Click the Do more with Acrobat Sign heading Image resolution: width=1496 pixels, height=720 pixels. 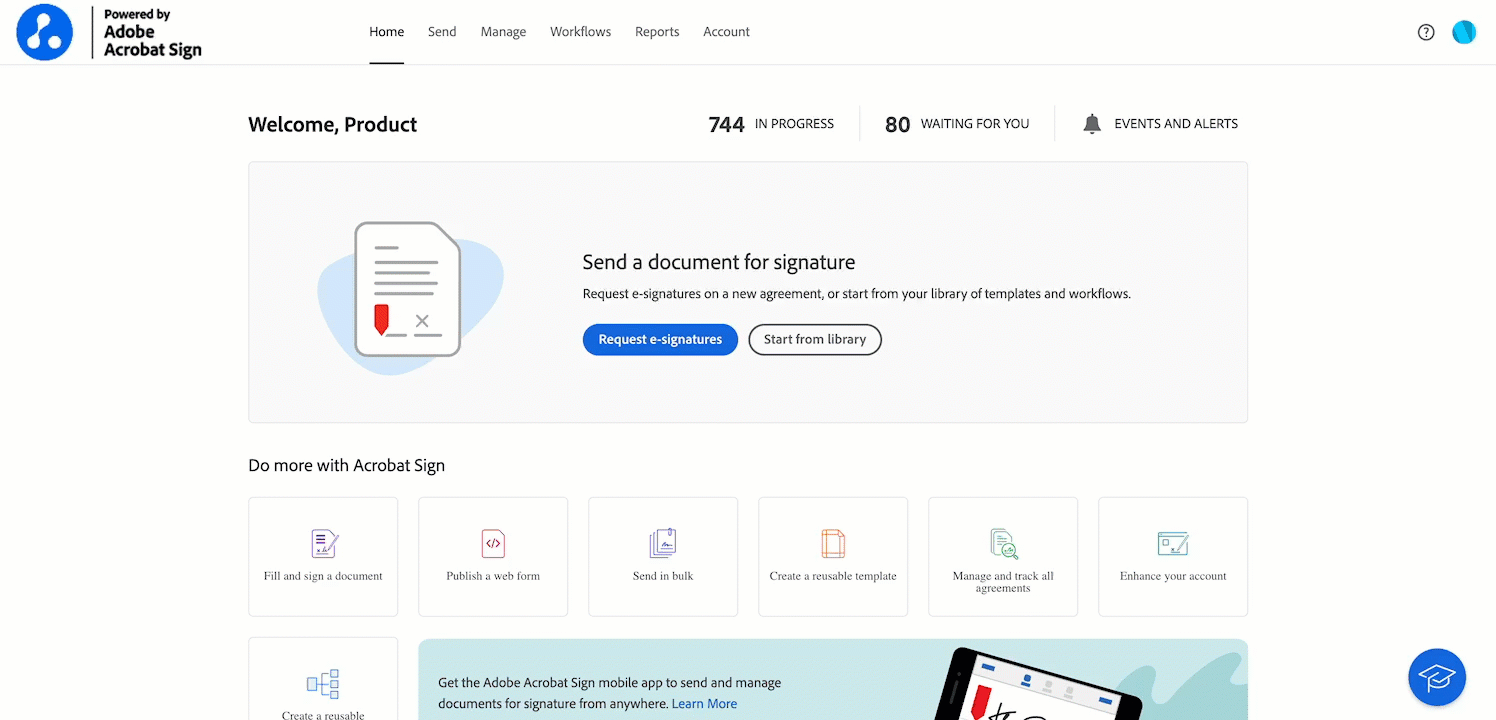pos(347,465)
